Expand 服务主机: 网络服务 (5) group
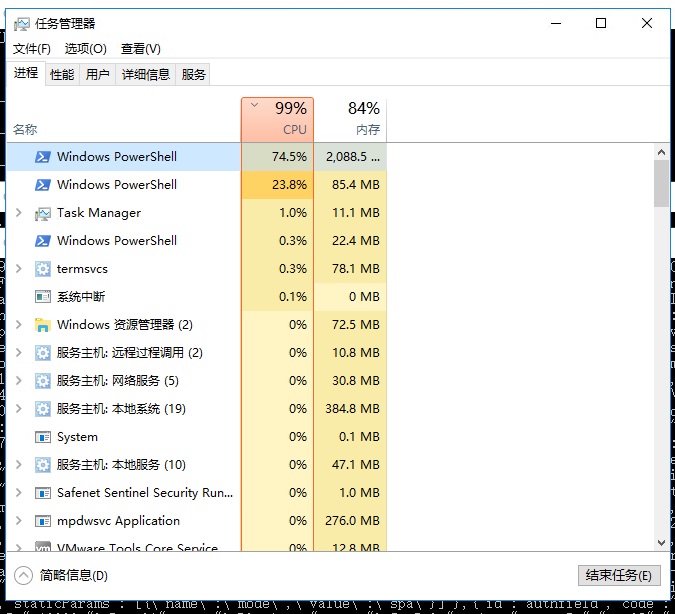The image size is (675, 614). (x=19, y=381)
